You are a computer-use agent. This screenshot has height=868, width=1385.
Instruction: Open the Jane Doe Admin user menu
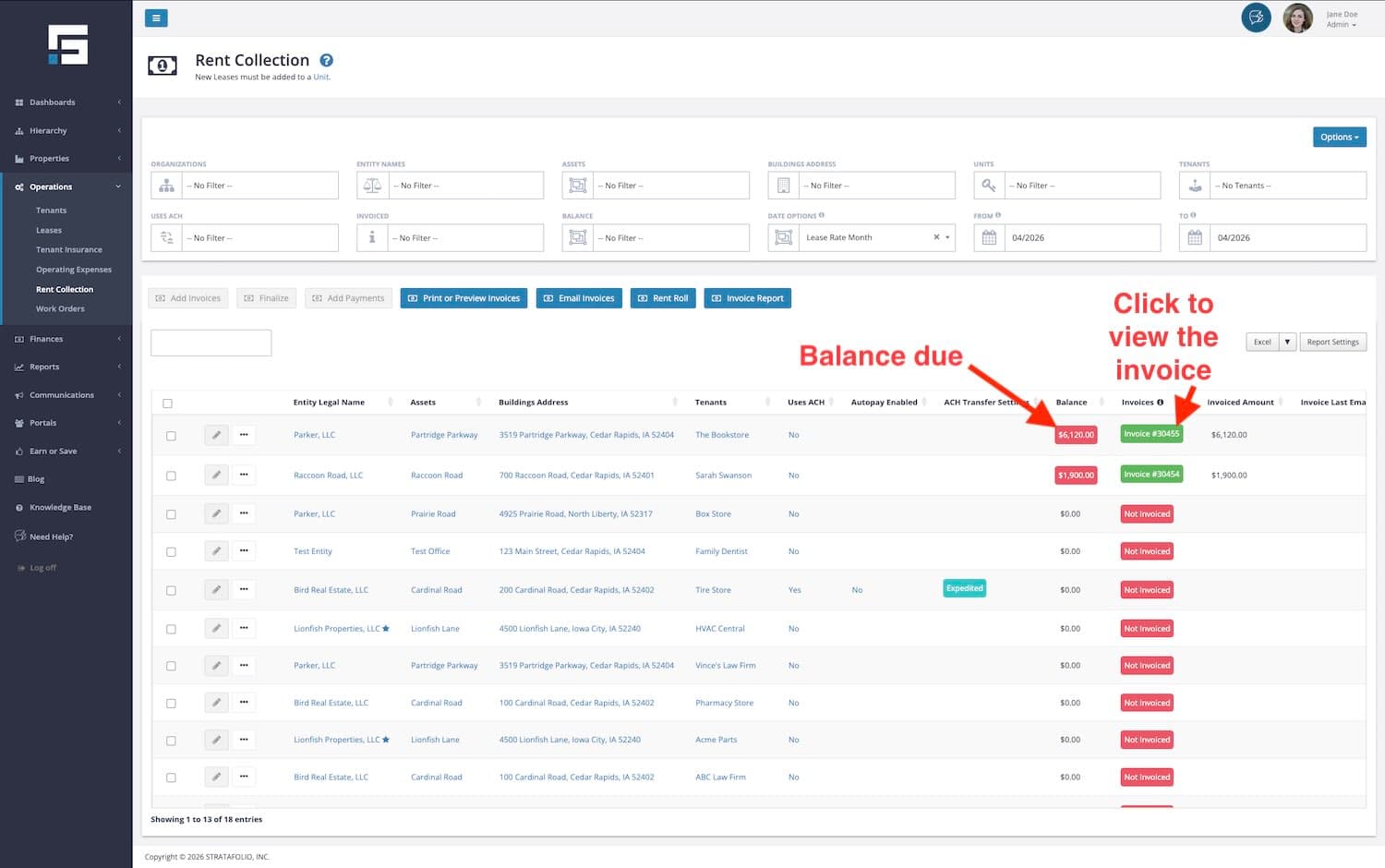[1341, 19]
